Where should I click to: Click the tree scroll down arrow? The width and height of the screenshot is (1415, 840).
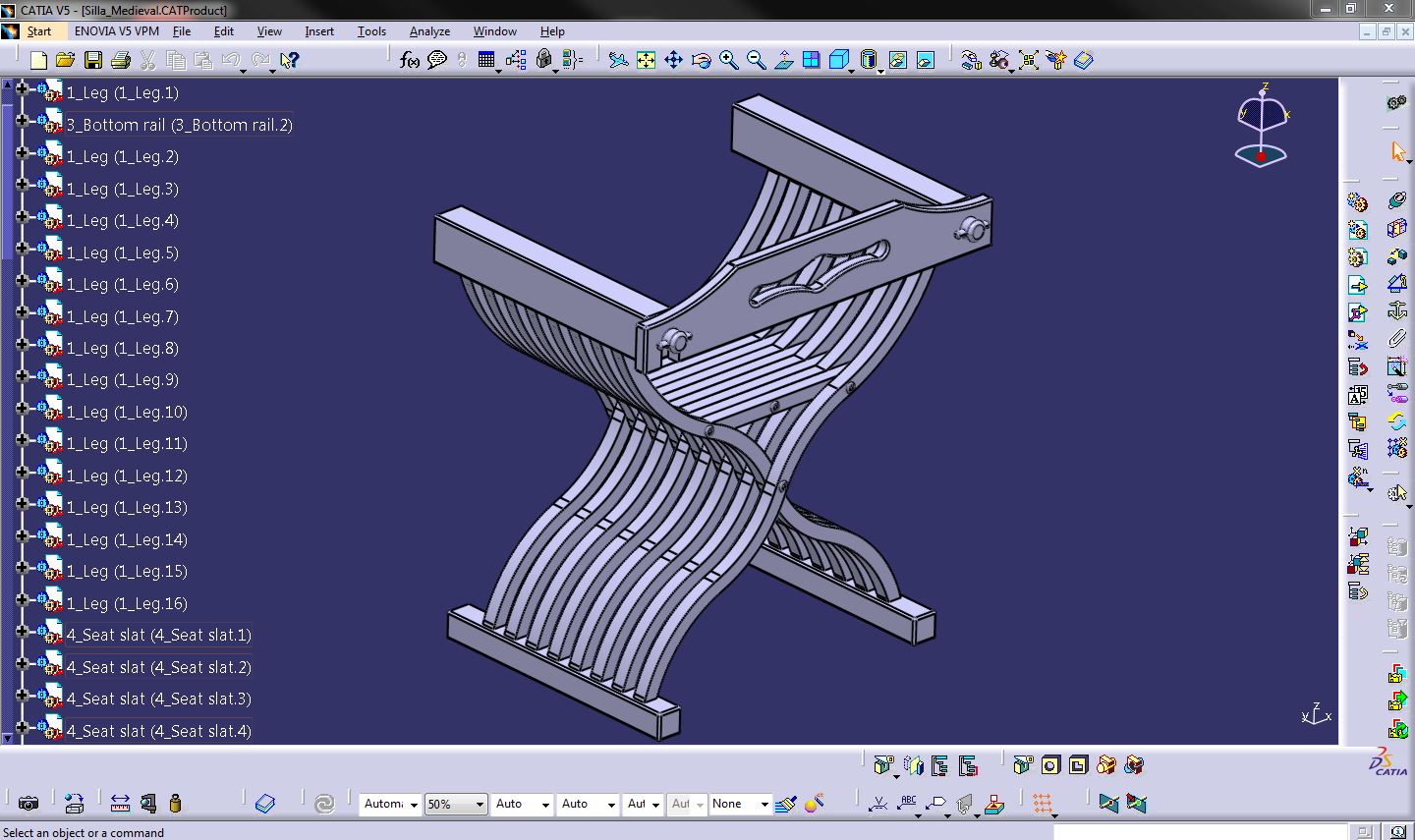coord(7,737)
